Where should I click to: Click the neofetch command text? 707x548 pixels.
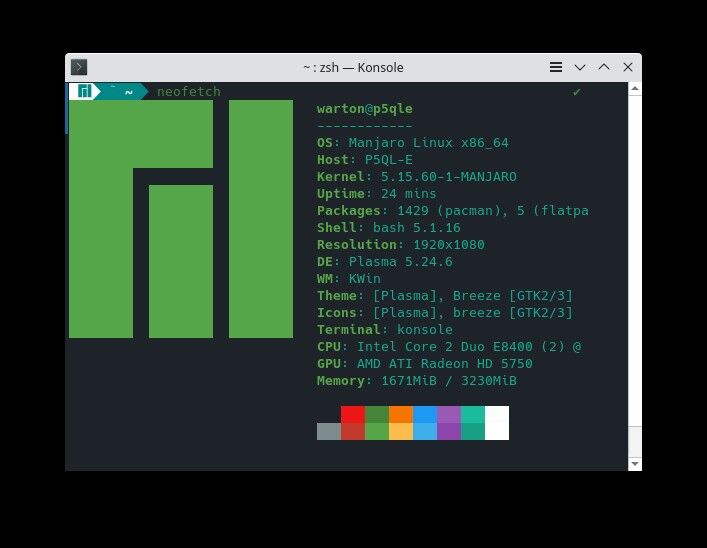[x=189, y=92]
